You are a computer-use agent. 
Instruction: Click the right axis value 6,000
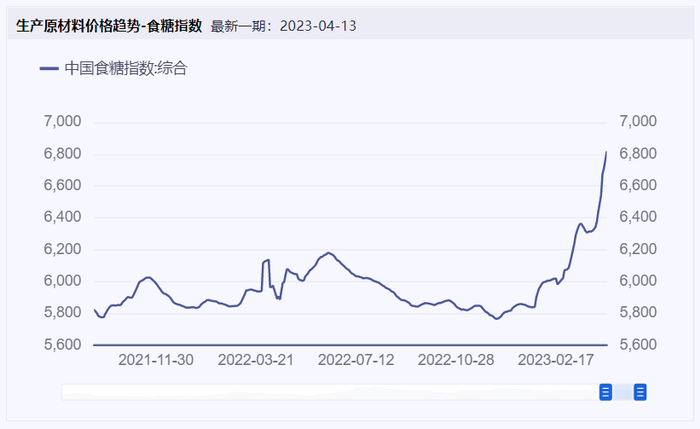point(638,280)
